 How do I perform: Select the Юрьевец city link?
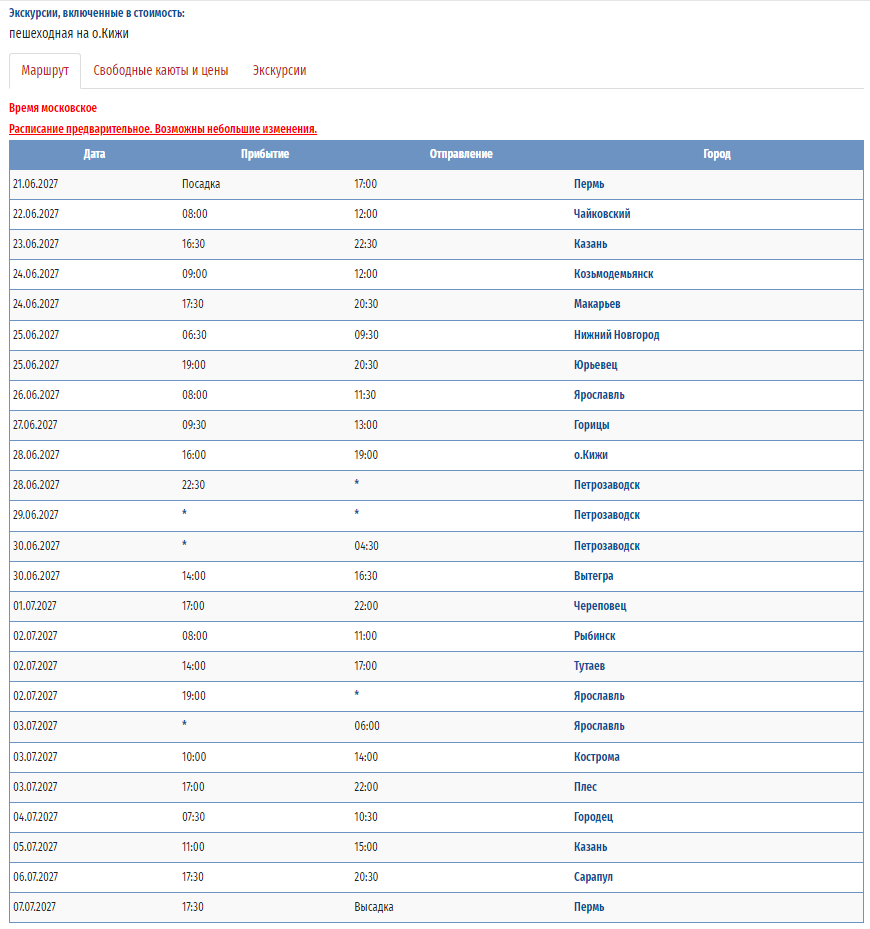coord(595,365)
